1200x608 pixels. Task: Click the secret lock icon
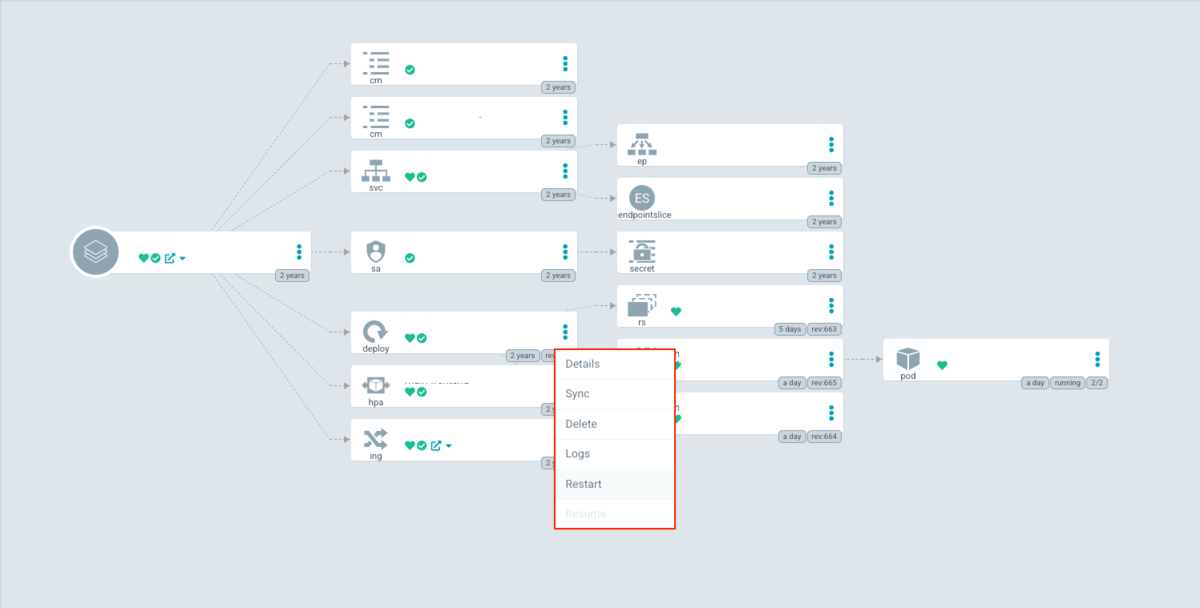642,251
